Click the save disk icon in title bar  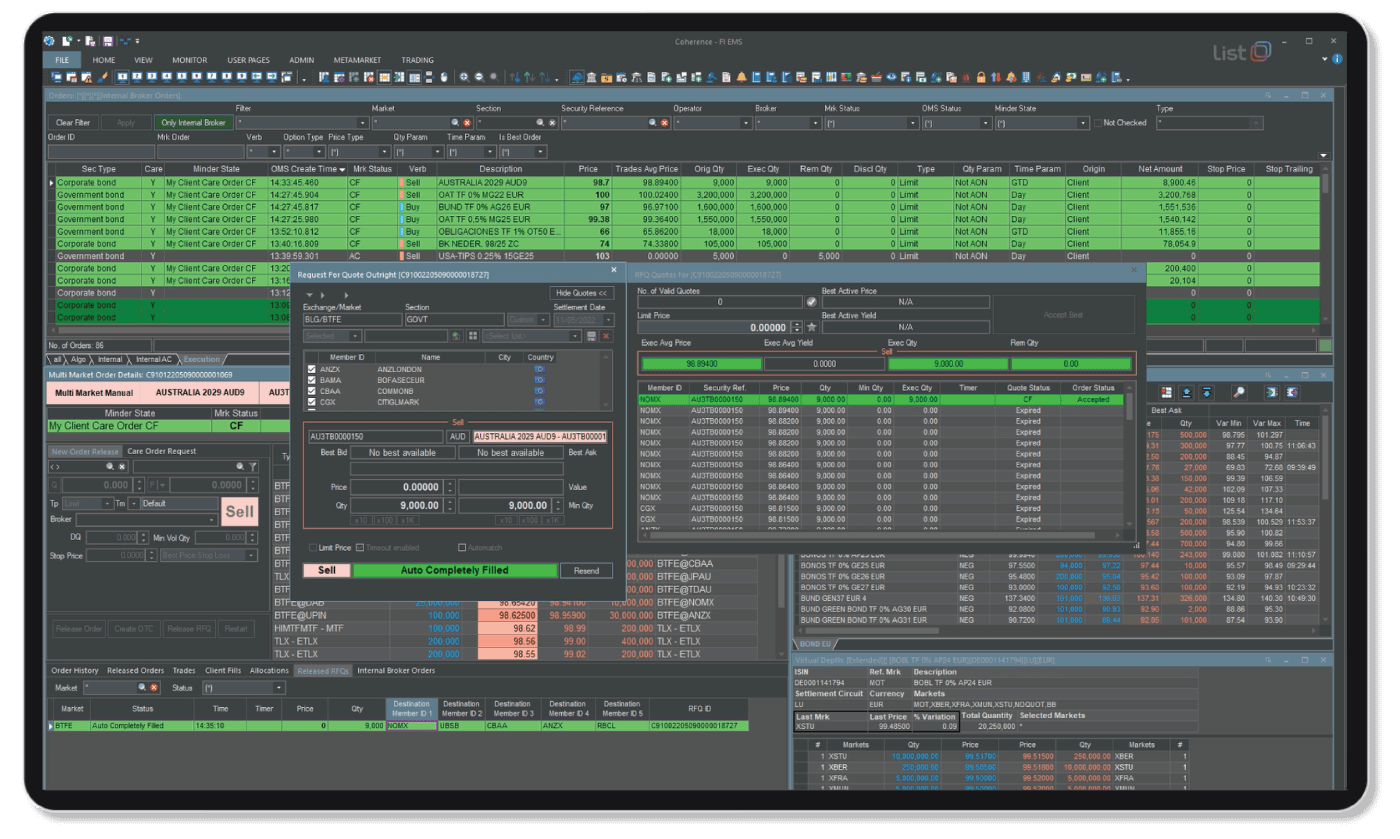tap(108, 41)
